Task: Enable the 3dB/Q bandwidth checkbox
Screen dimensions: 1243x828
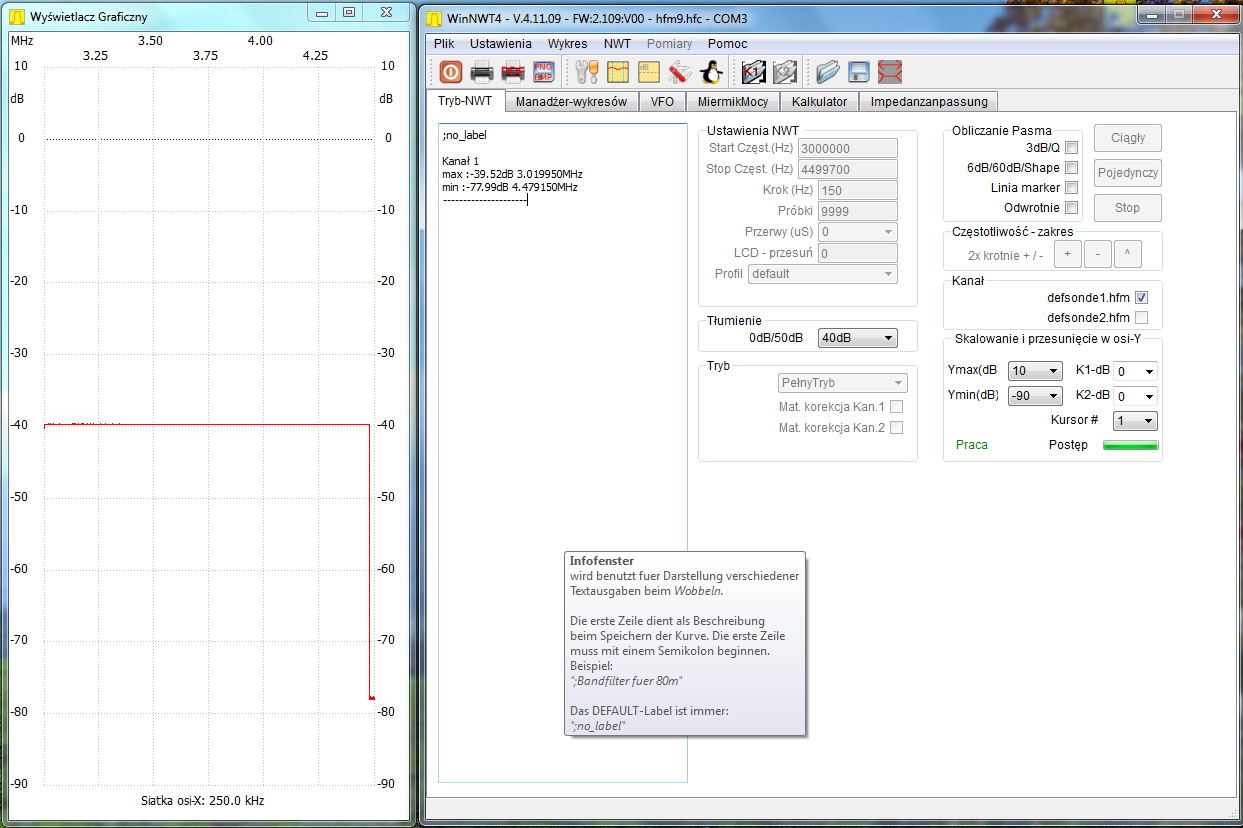Action: point(1071,148)
